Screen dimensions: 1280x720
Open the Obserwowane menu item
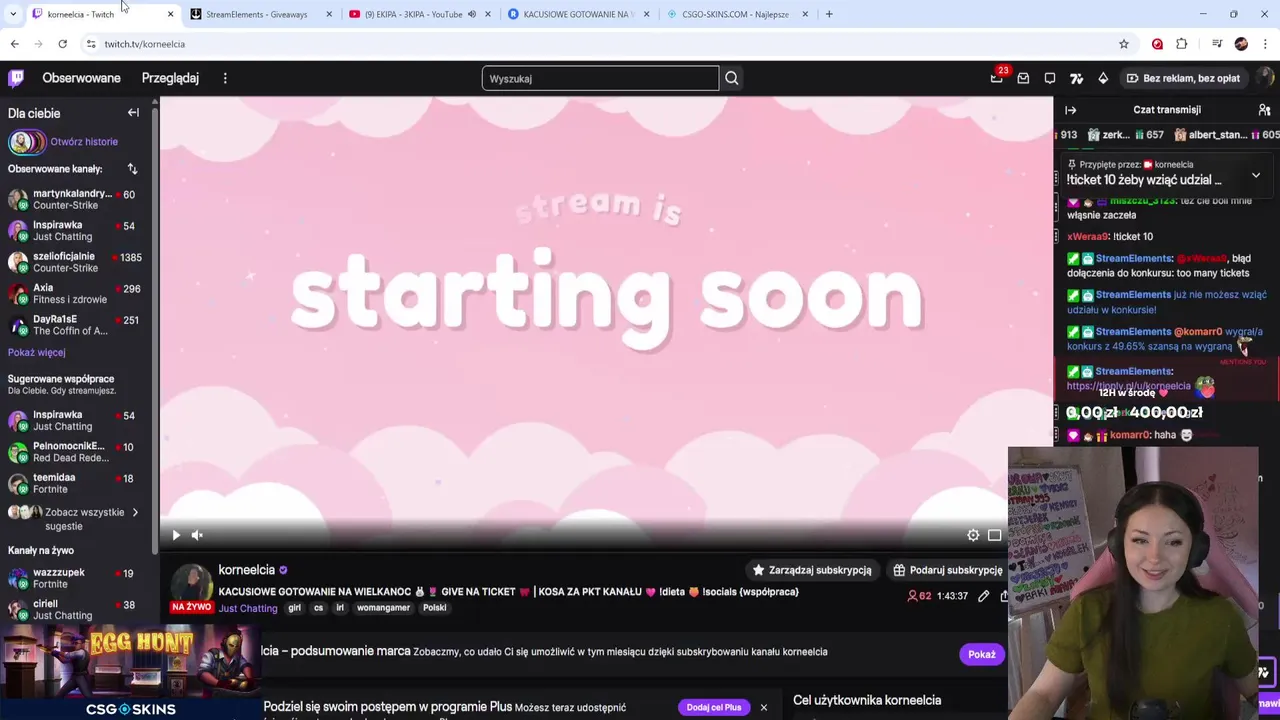(x=81, y=78)
